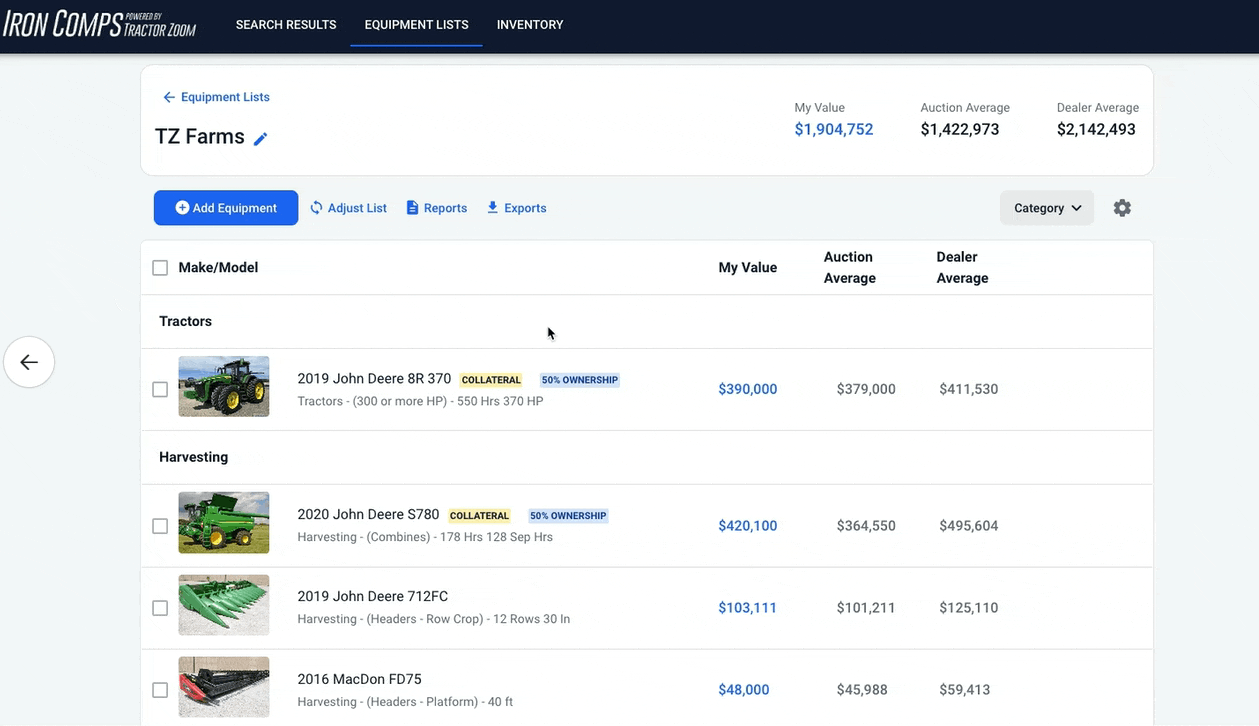Screen dimensions: 1259x726
Task: Open the S780 combine thumbnail
Action: tap(224, 523)
